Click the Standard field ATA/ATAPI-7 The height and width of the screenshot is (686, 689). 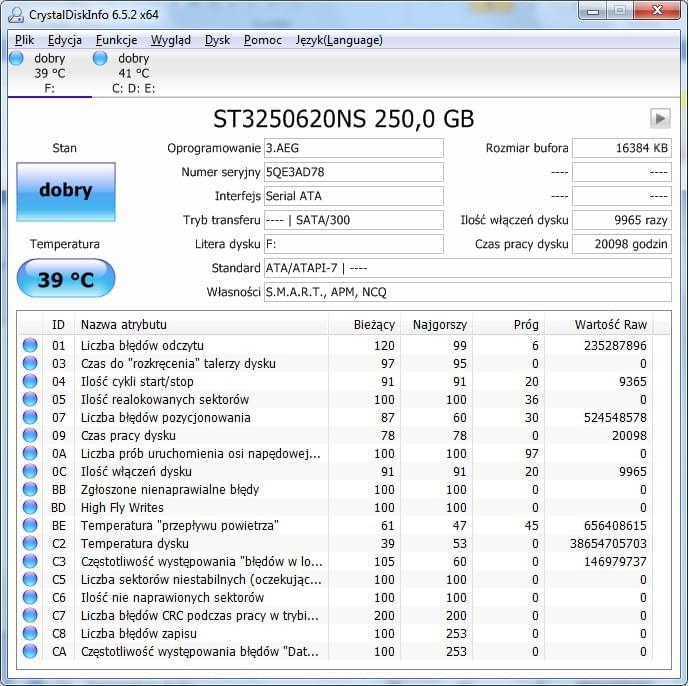468,268
